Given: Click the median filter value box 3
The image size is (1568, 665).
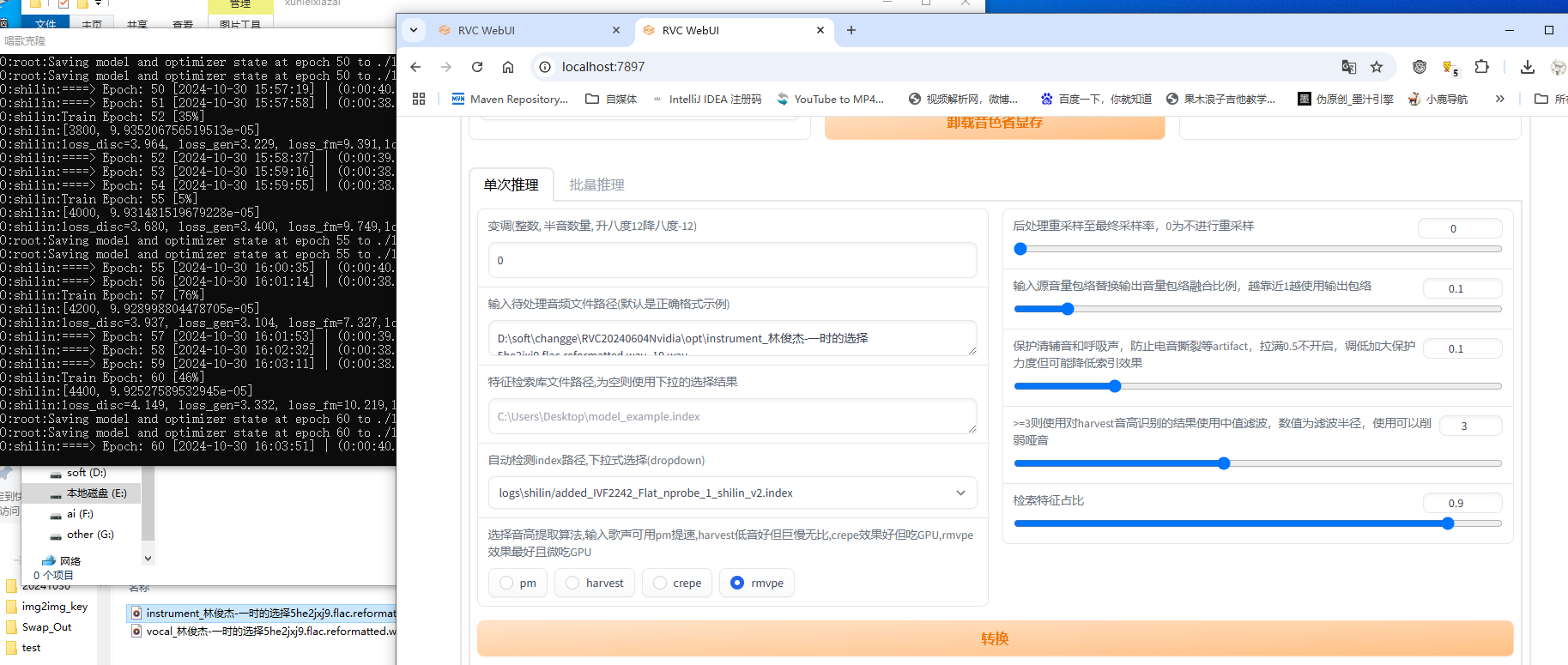Looking at the screenshot, I should click(x=1470, y=426).
